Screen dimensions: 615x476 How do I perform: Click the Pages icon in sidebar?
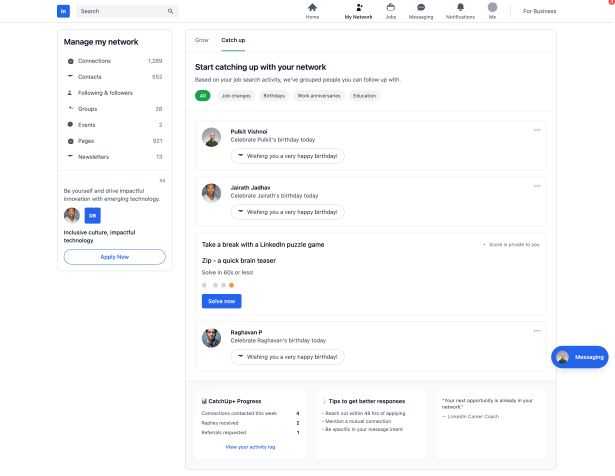71,141
